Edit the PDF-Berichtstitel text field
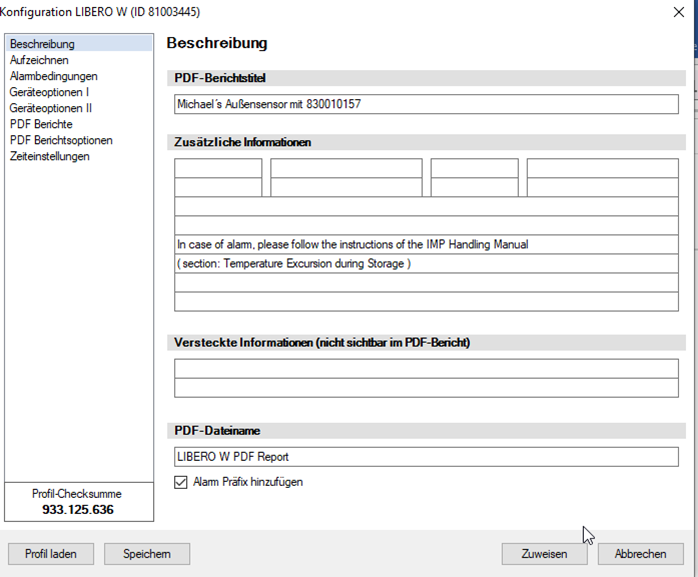 point(426,104)
